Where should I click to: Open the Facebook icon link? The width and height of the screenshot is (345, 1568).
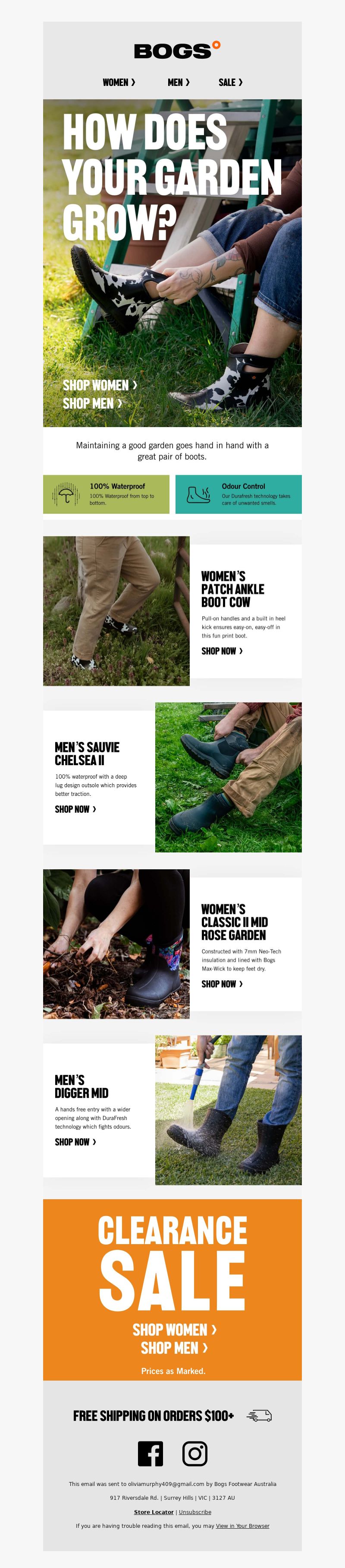tap(150, 1454)
